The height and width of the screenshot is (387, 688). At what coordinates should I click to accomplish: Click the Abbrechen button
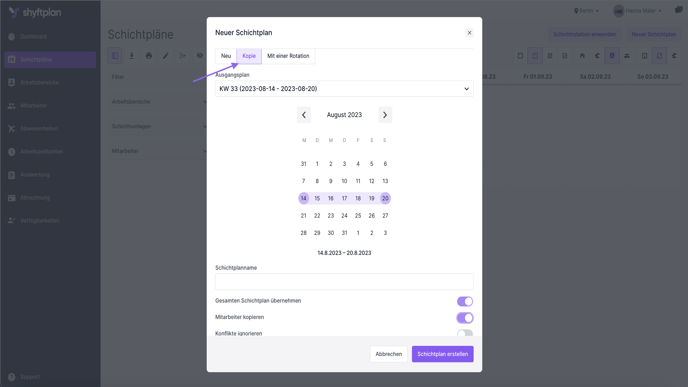(x=388, y=354)
